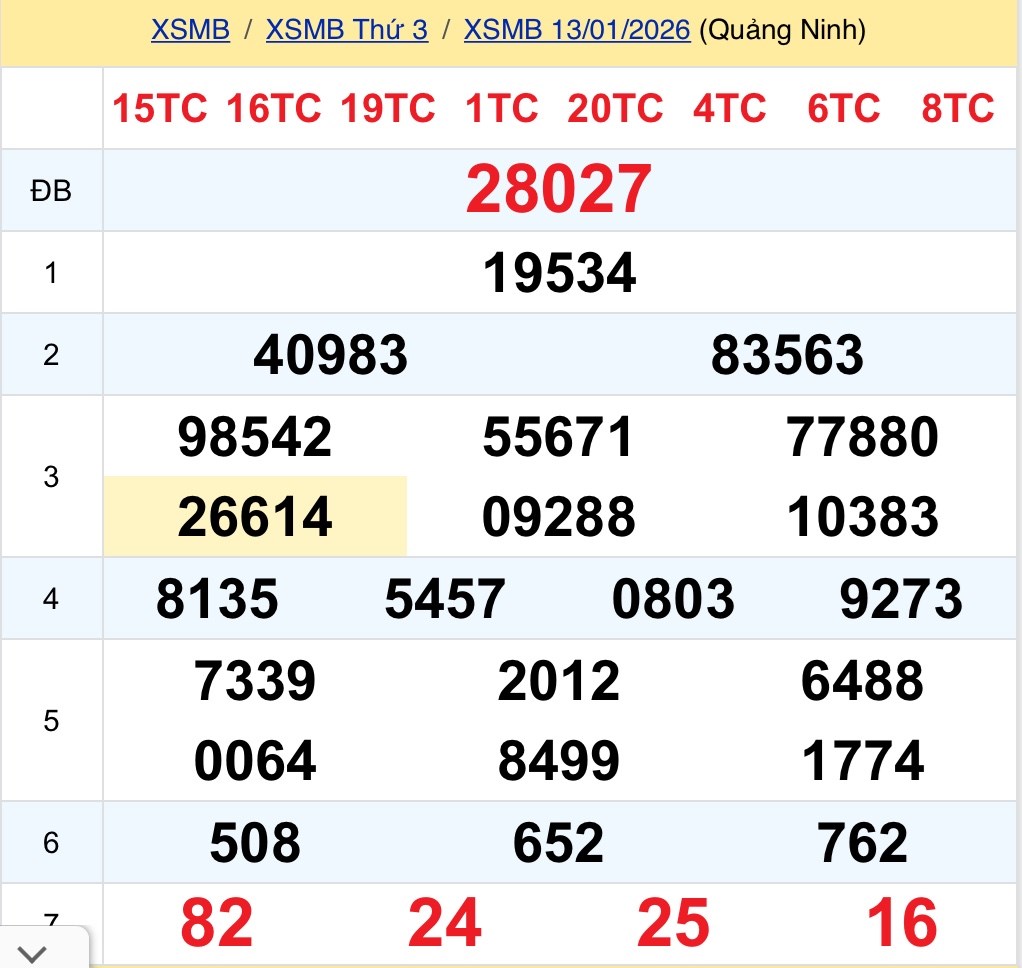Open the XSMB 13/01/2026 link
1022x968 pixels.
pyautogui.click(x=577, y=30)
